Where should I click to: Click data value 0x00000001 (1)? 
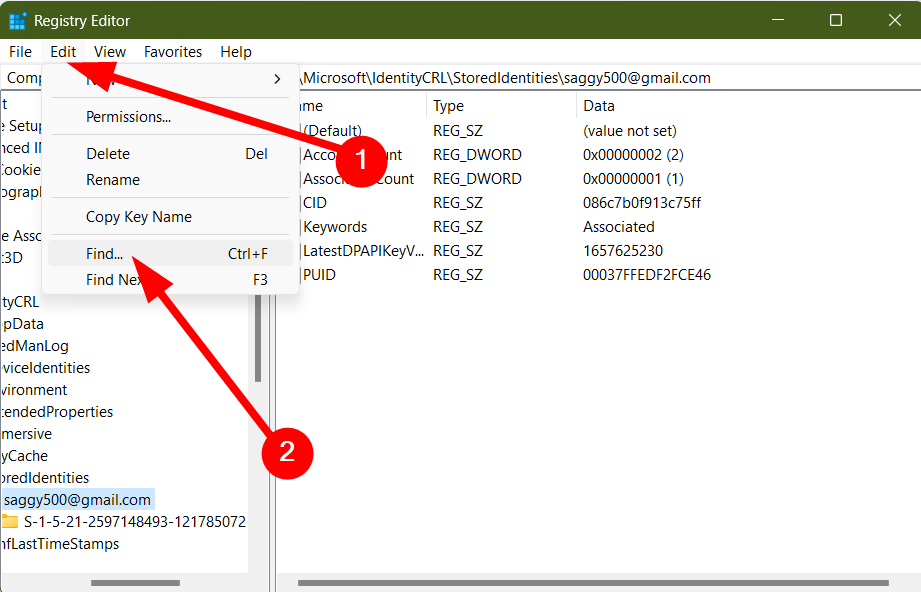(x=633, y=179)
